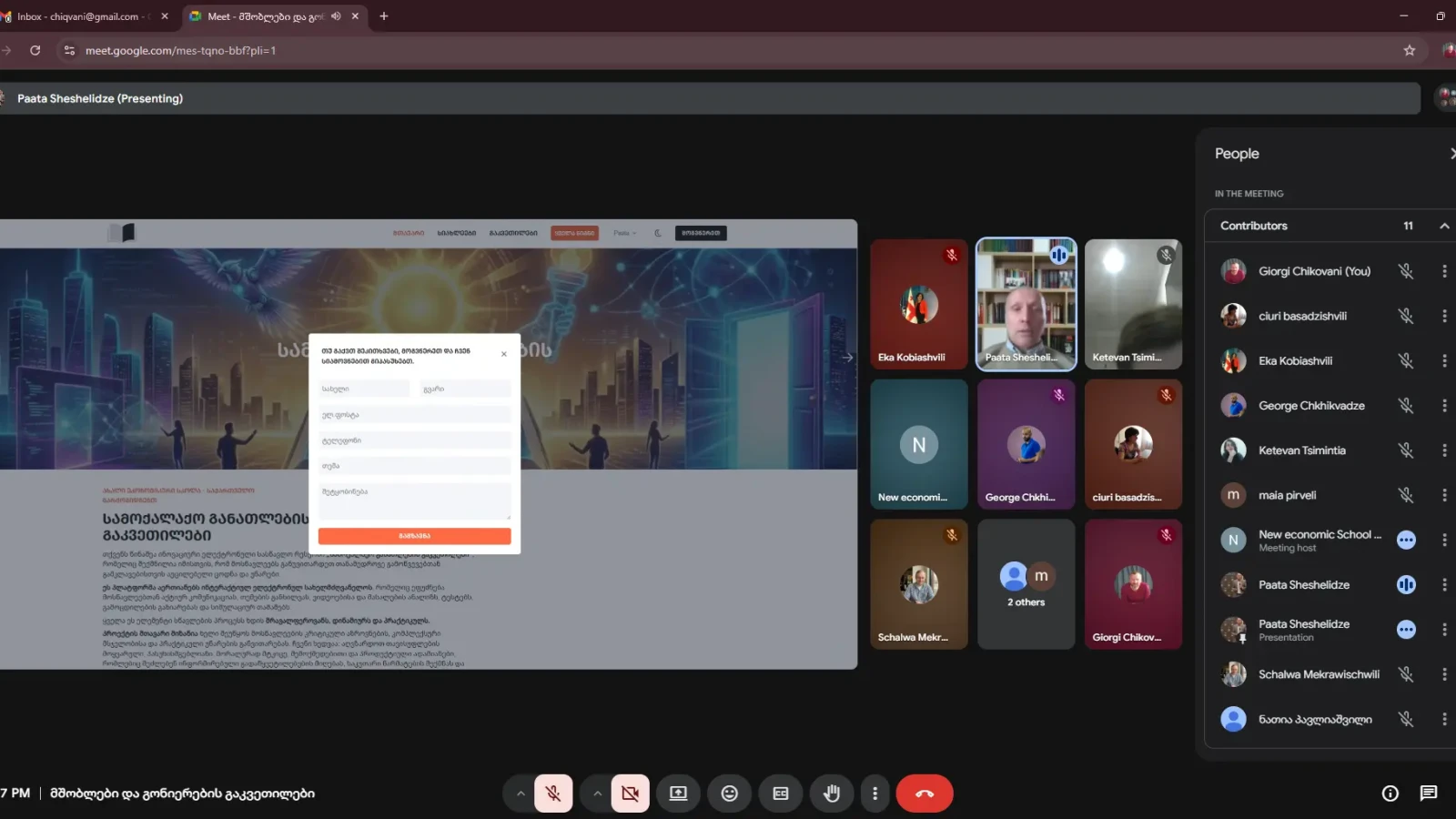Unmute the microphone toggle

tap(553, 794)
